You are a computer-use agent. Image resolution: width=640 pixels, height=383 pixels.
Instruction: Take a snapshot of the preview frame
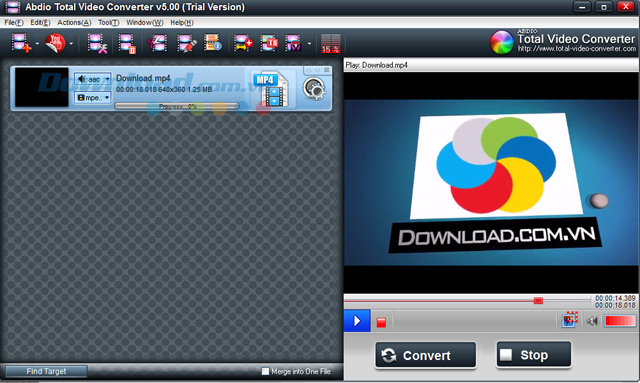pyautogui.click(x=570, y=320)
